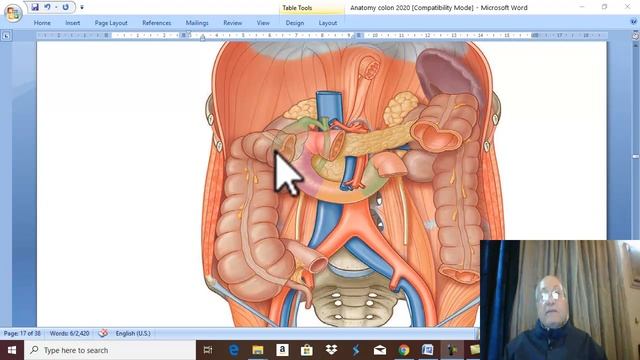Select the Table Tools Layout tab
Viewport: 640px width, 360px height.
(328, 23)
